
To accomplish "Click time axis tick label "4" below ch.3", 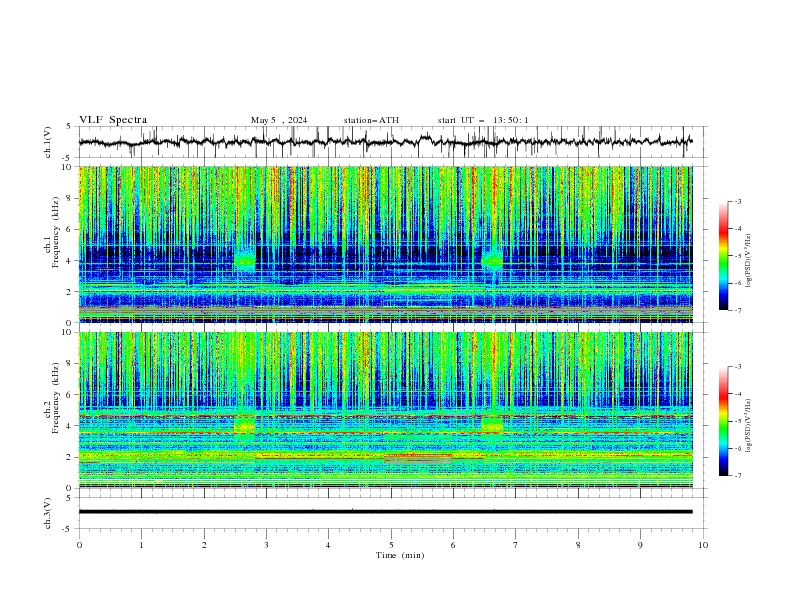I will 328,545.
